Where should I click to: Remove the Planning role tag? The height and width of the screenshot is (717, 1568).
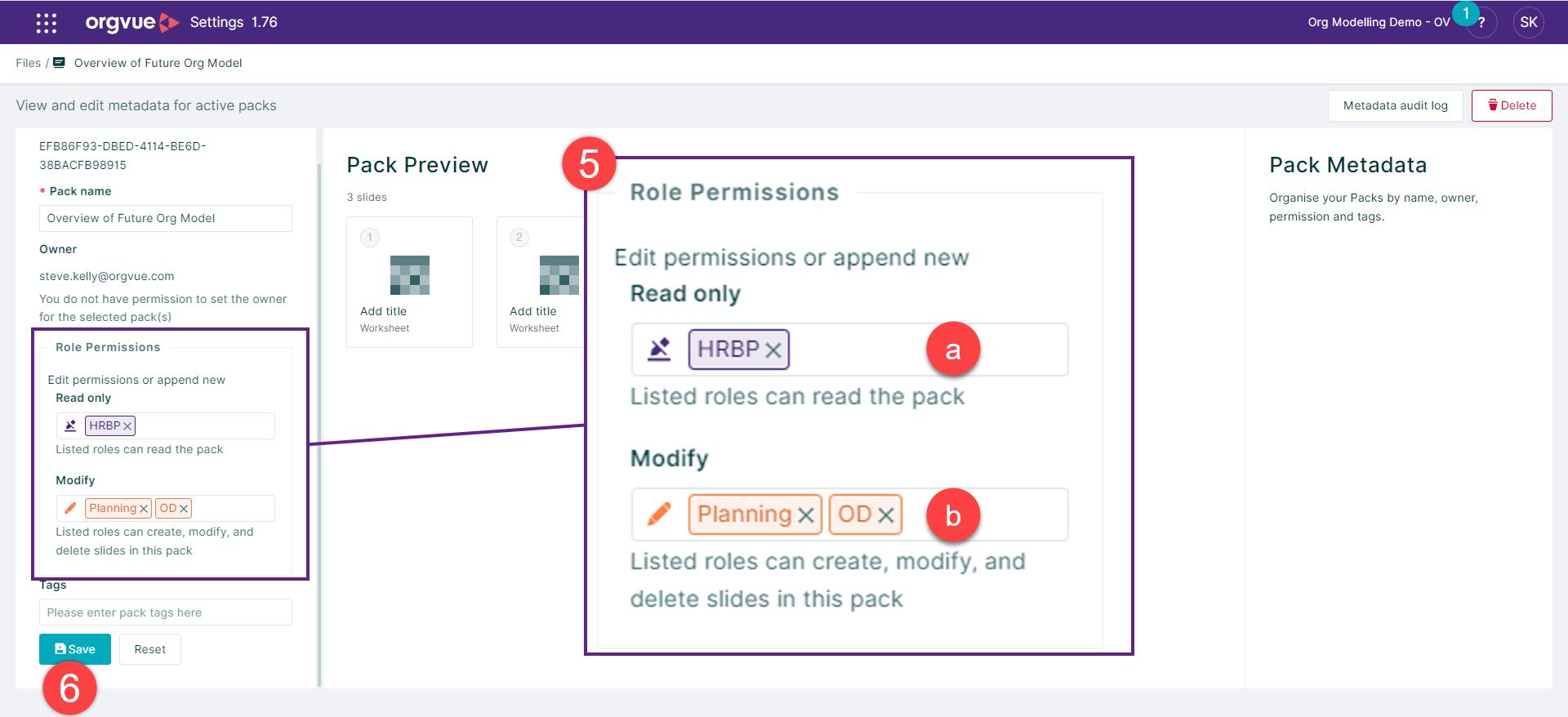click(x=144, y=509)
